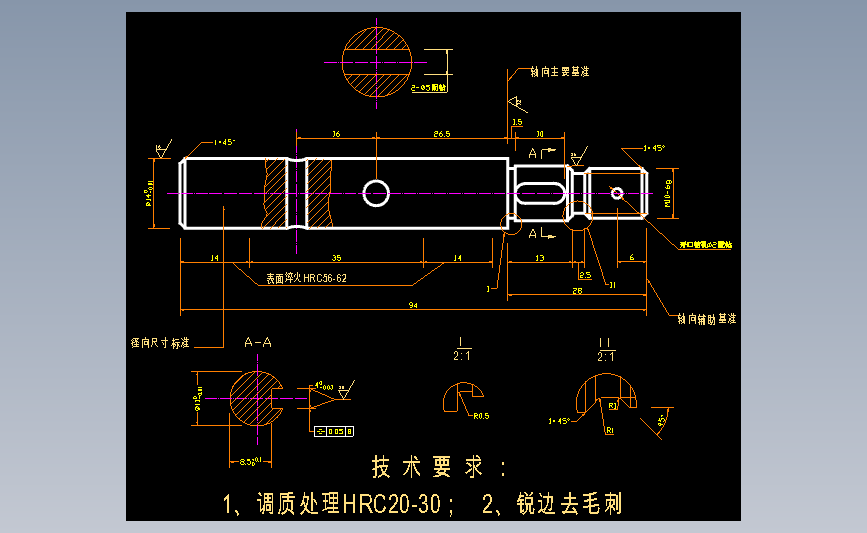
Task: Click the note 调质处理HRC20-30
Action: (349, 504)
